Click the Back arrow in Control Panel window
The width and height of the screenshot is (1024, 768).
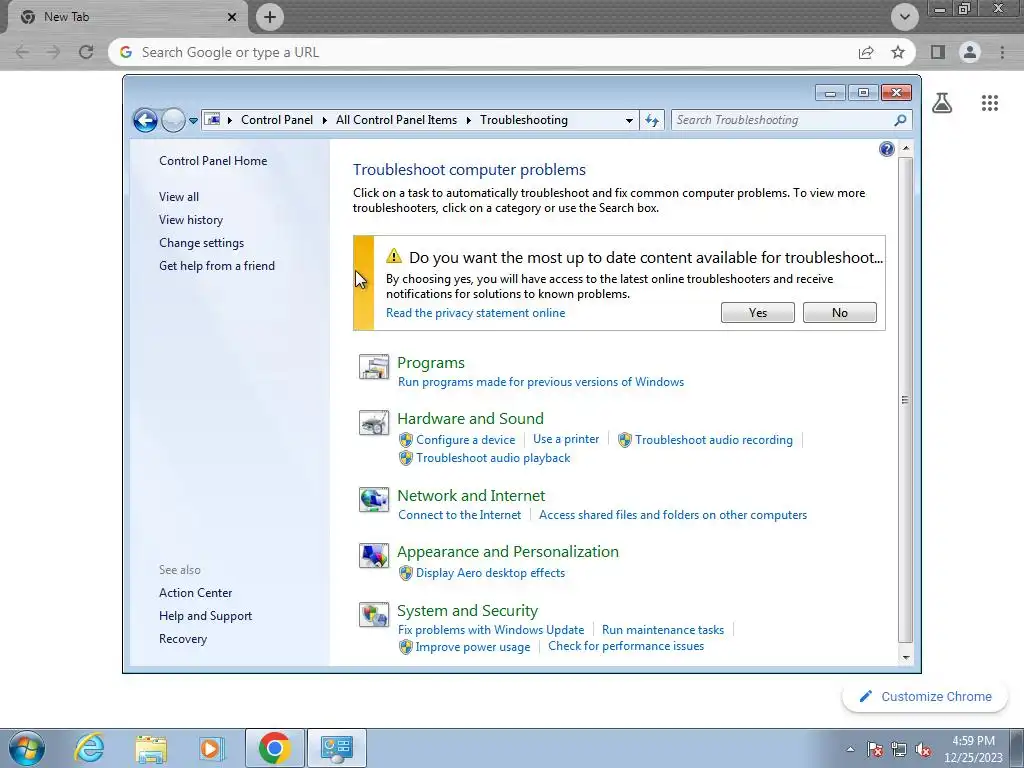click(145, 120)
